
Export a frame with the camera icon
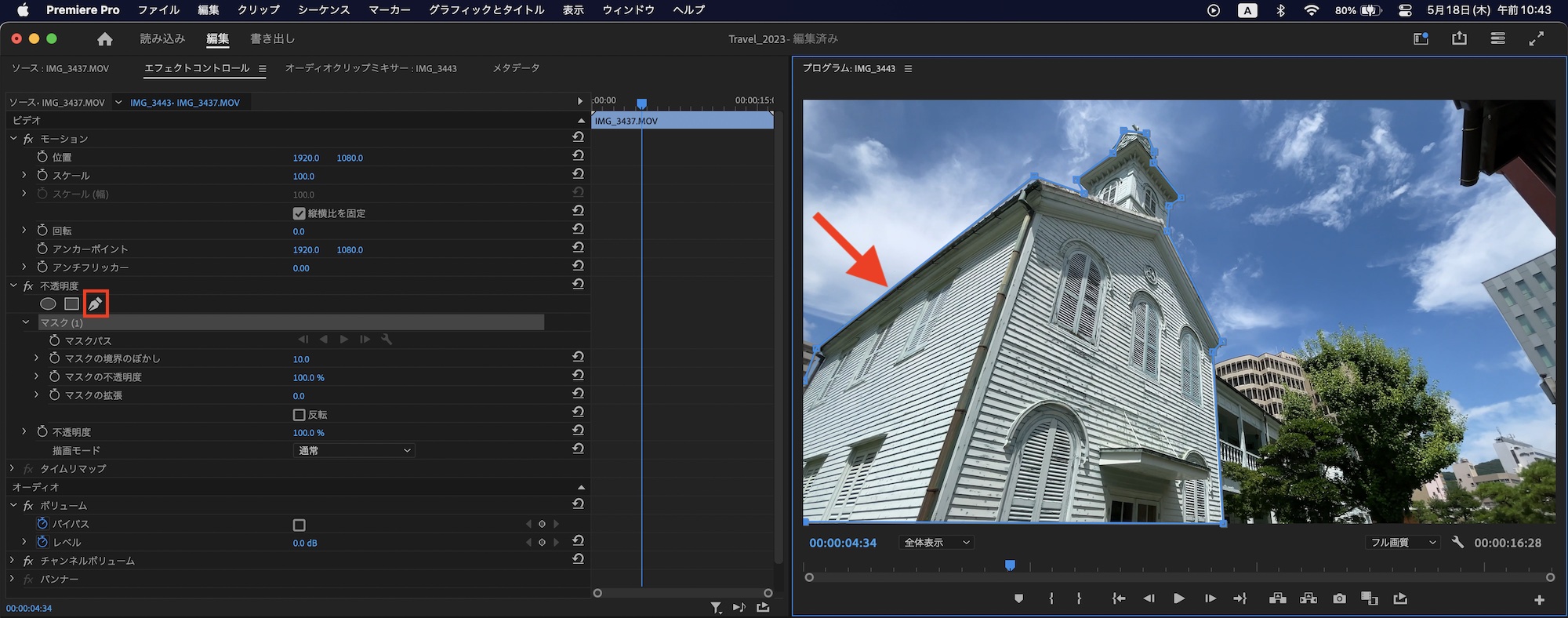tap(1339, 598)
